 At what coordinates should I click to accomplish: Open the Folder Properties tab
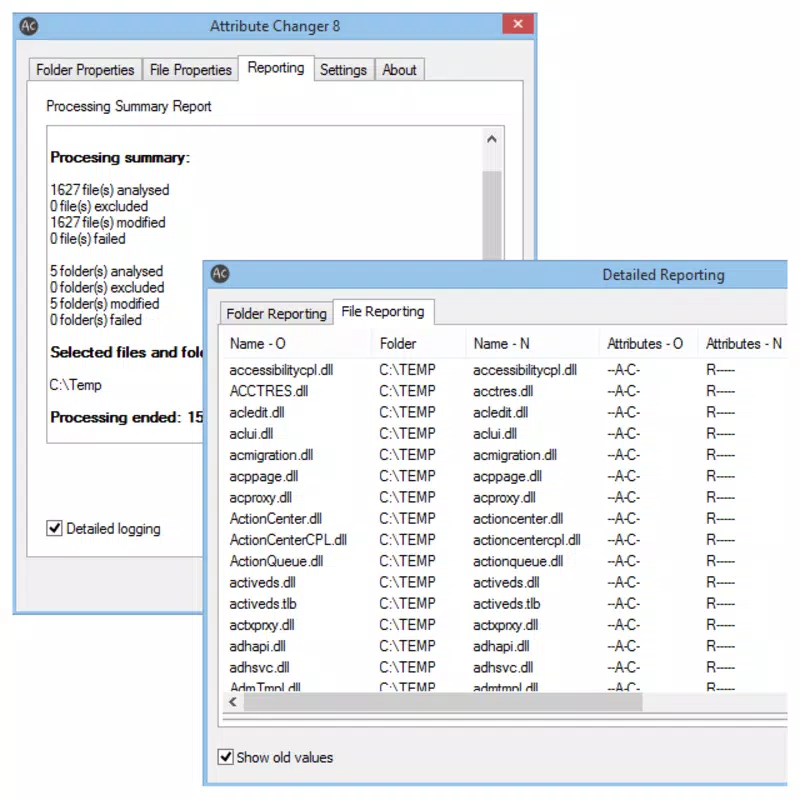[x=85, y=70]
